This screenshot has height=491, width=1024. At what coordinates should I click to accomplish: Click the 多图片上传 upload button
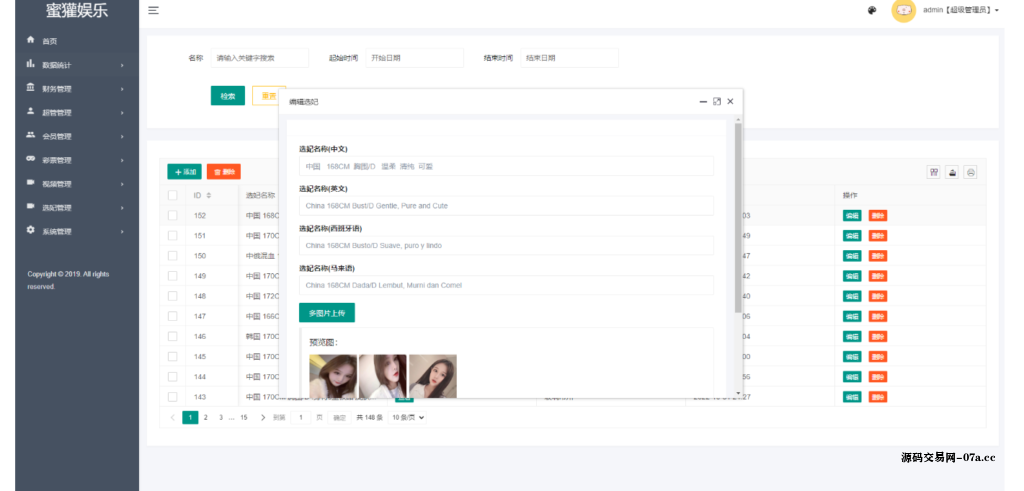326,313
